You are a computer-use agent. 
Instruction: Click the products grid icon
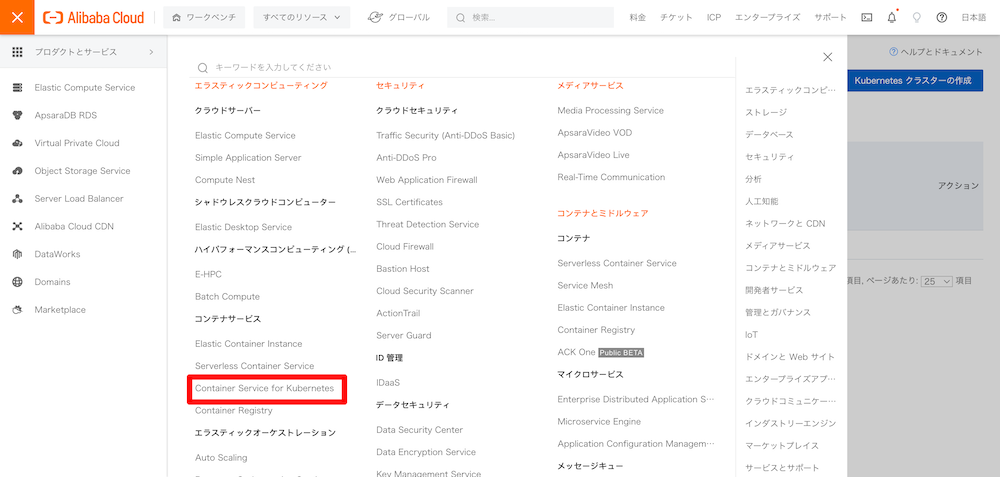click(17, 52)
